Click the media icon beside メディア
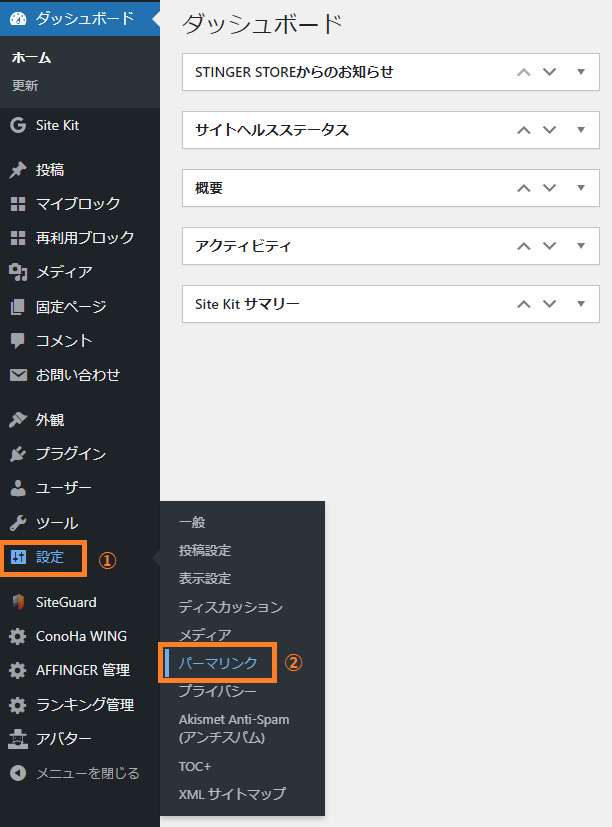 click(18, 272)
